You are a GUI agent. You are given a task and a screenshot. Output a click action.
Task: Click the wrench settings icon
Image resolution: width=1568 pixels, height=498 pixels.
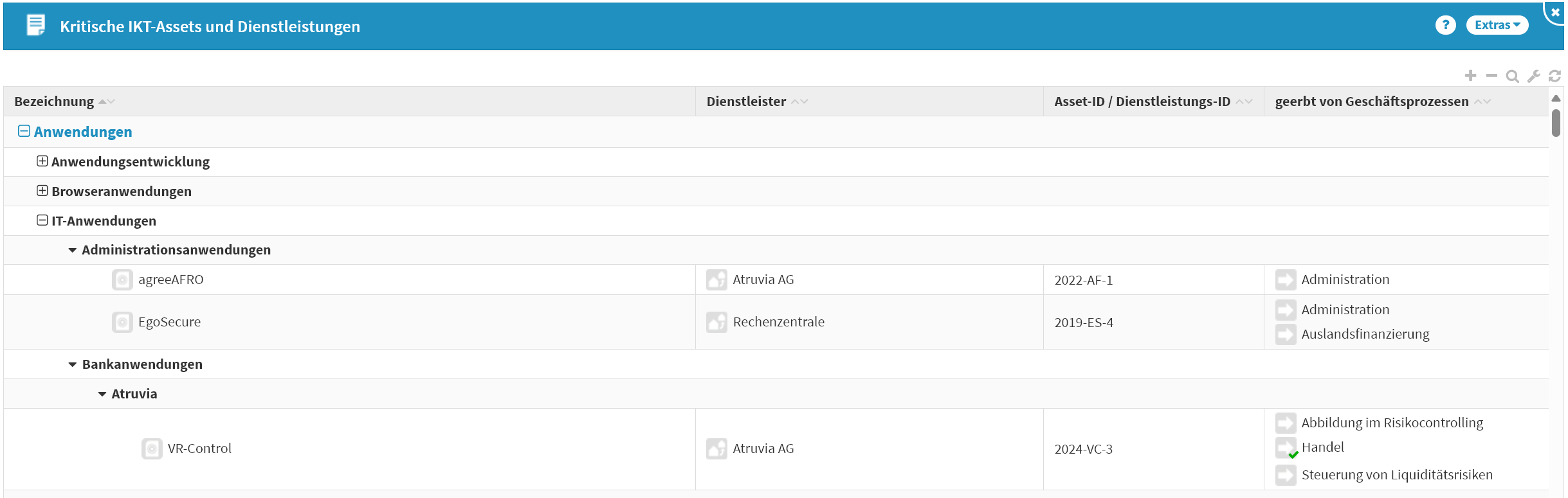1534,76
